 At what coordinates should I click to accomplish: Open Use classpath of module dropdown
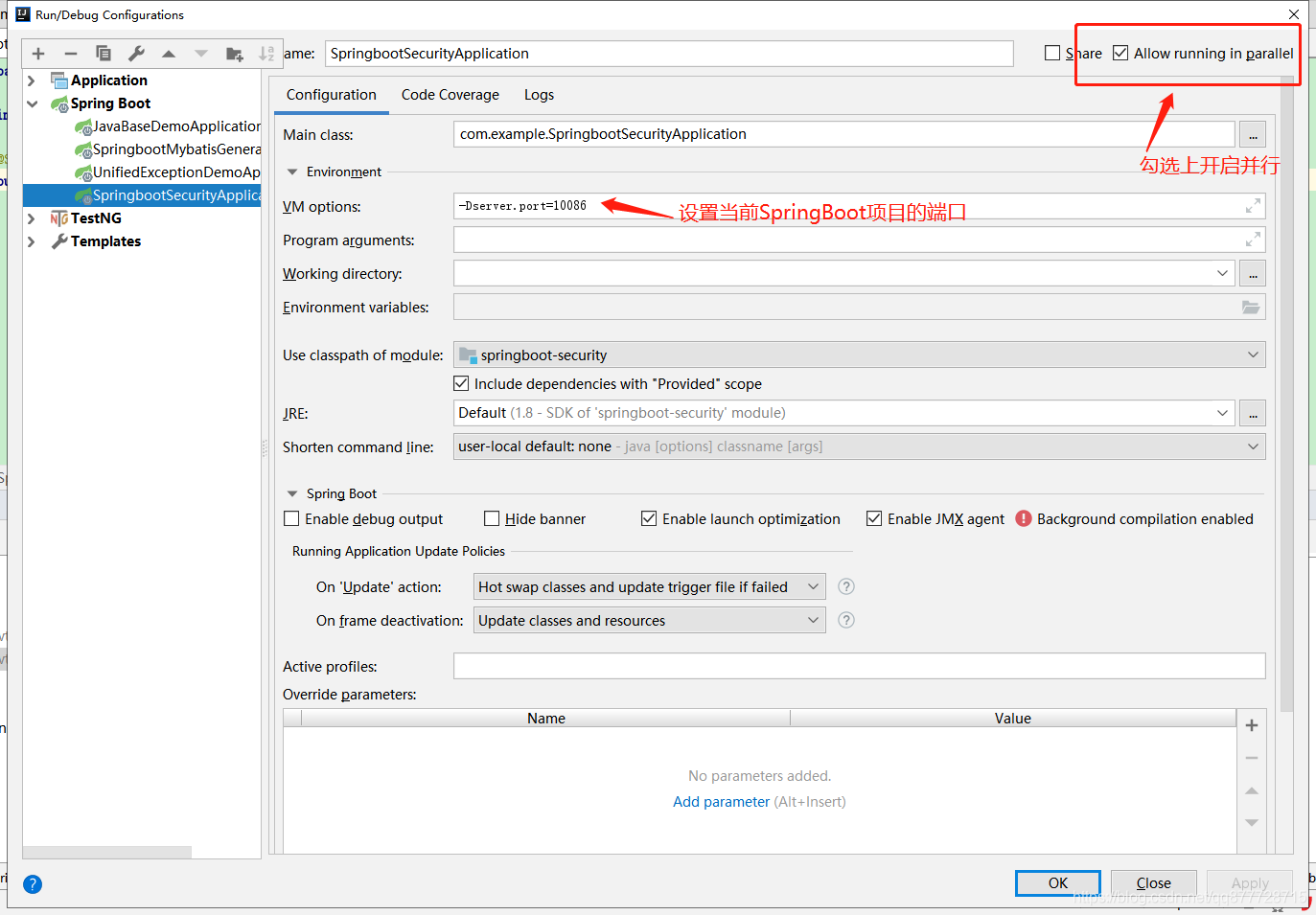click(1253, 355)
